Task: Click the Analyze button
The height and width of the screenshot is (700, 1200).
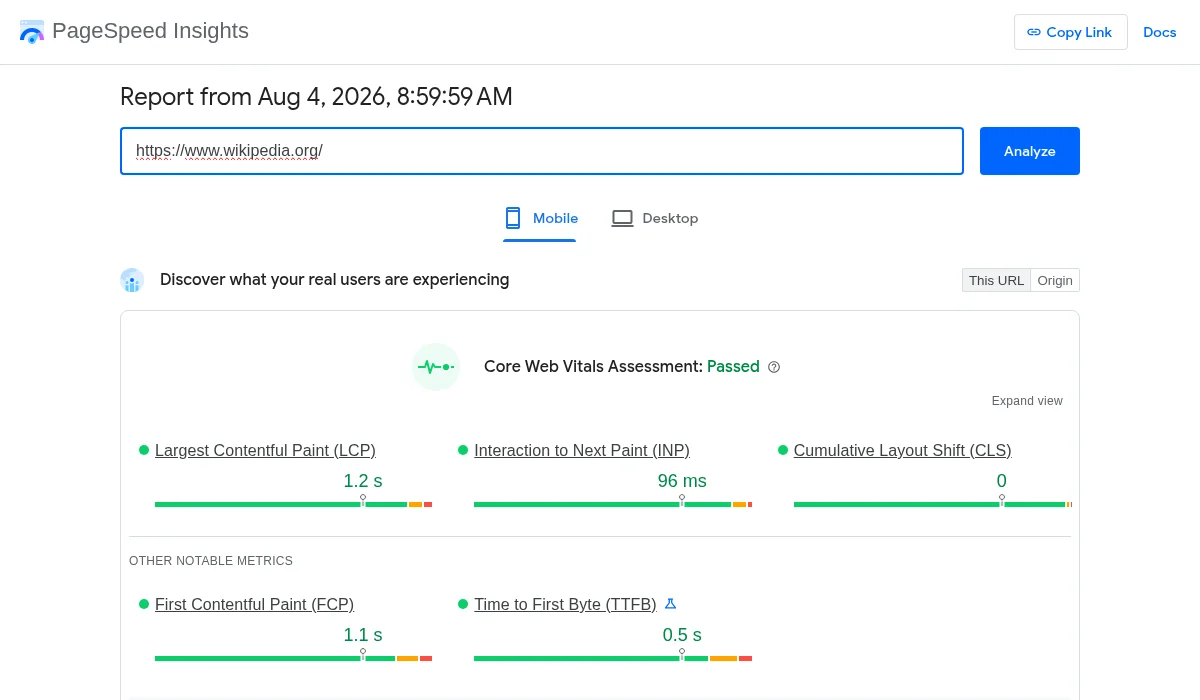Action: (1030, 151)
